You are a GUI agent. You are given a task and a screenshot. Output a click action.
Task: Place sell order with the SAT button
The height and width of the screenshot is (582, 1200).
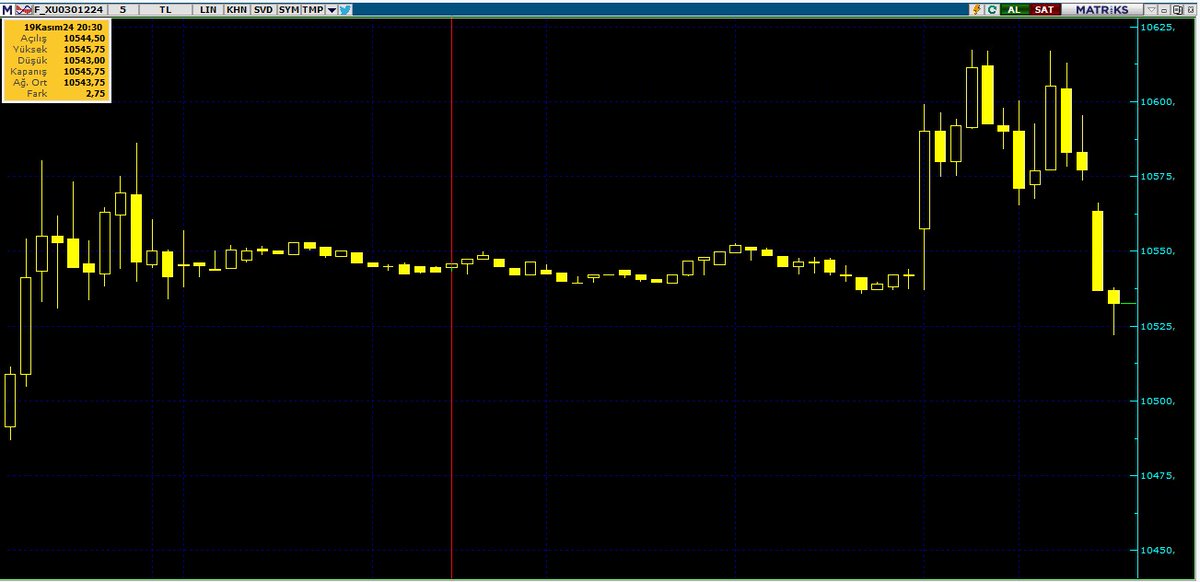click(x=1044, y=10)
